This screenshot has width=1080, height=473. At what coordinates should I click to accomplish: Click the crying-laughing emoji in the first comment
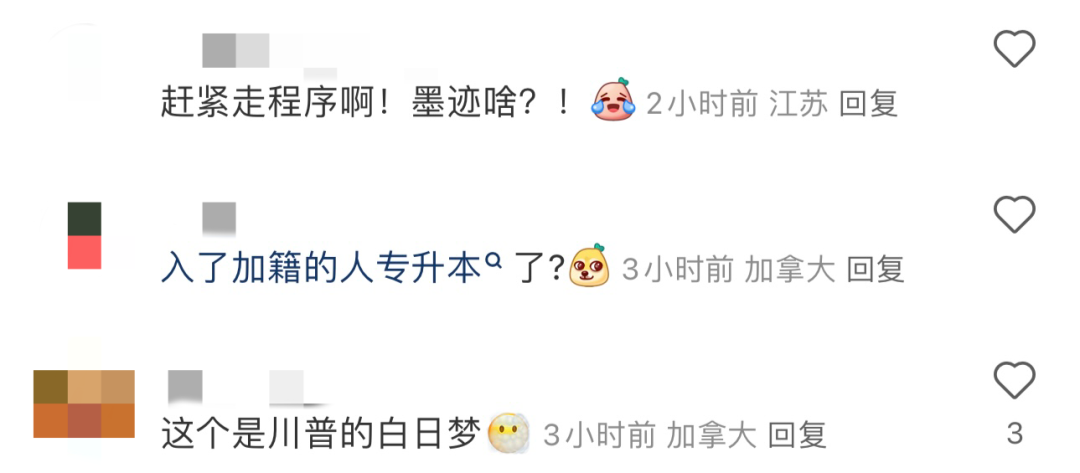point(614,100)
